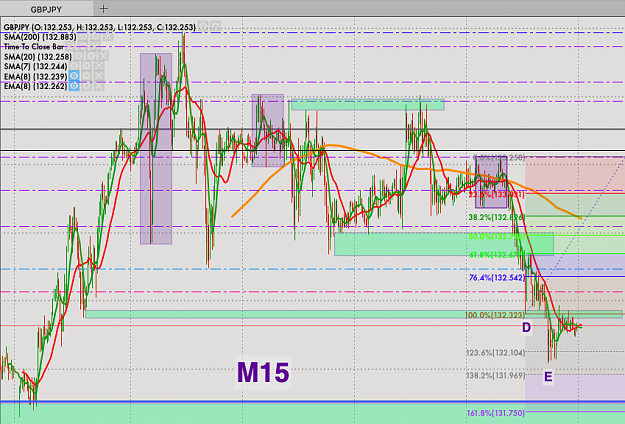Open settings gear for EMA(8) (132.239)
The image size is (625, 424).
click(x=86, y=76)
